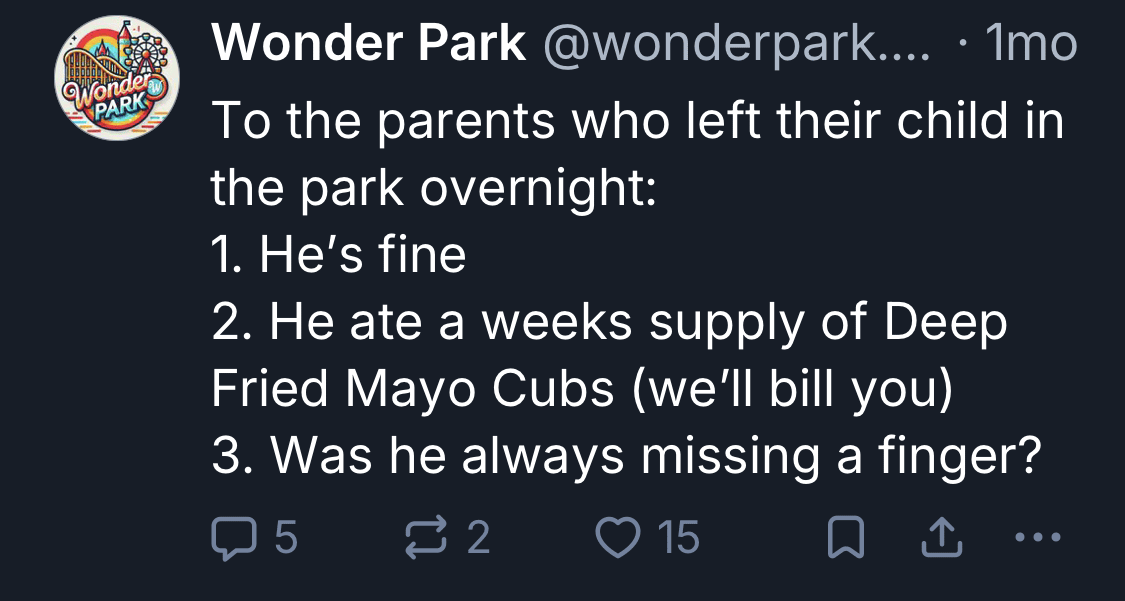Click the "2. He ate a weeks supply" line

609,323
